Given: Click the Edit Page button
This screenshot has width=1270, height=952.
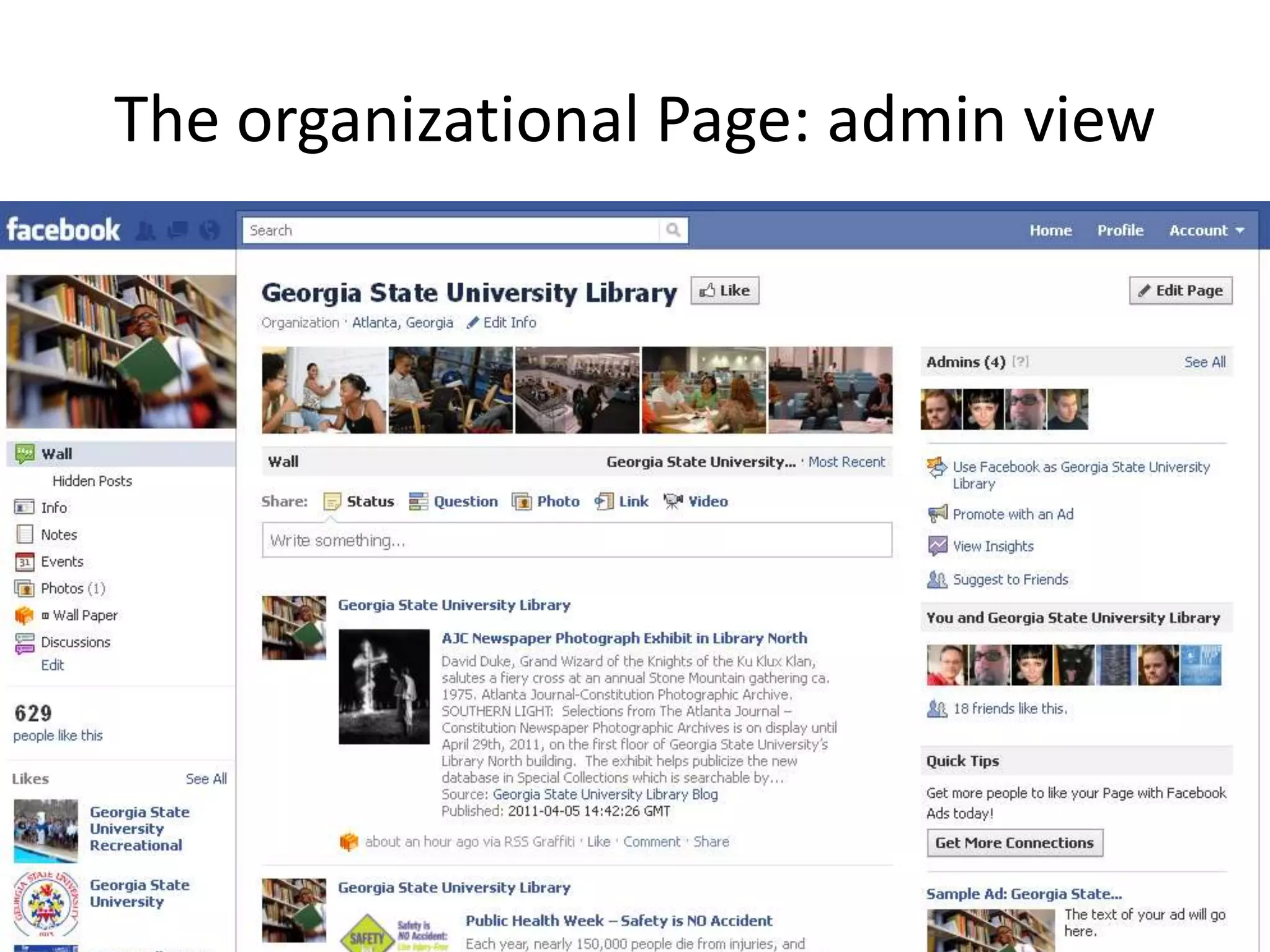Looking at the screenshot, I should 1181,291.
